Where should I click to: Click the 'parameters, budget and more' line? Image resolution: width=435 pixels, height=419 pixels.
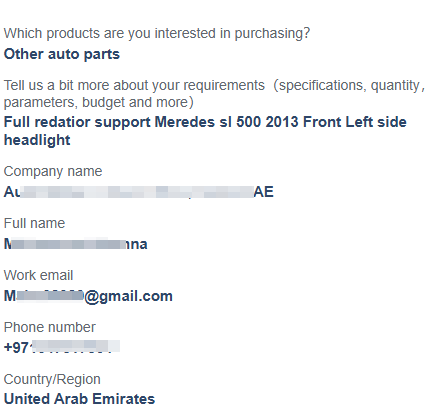pos(99,102)
